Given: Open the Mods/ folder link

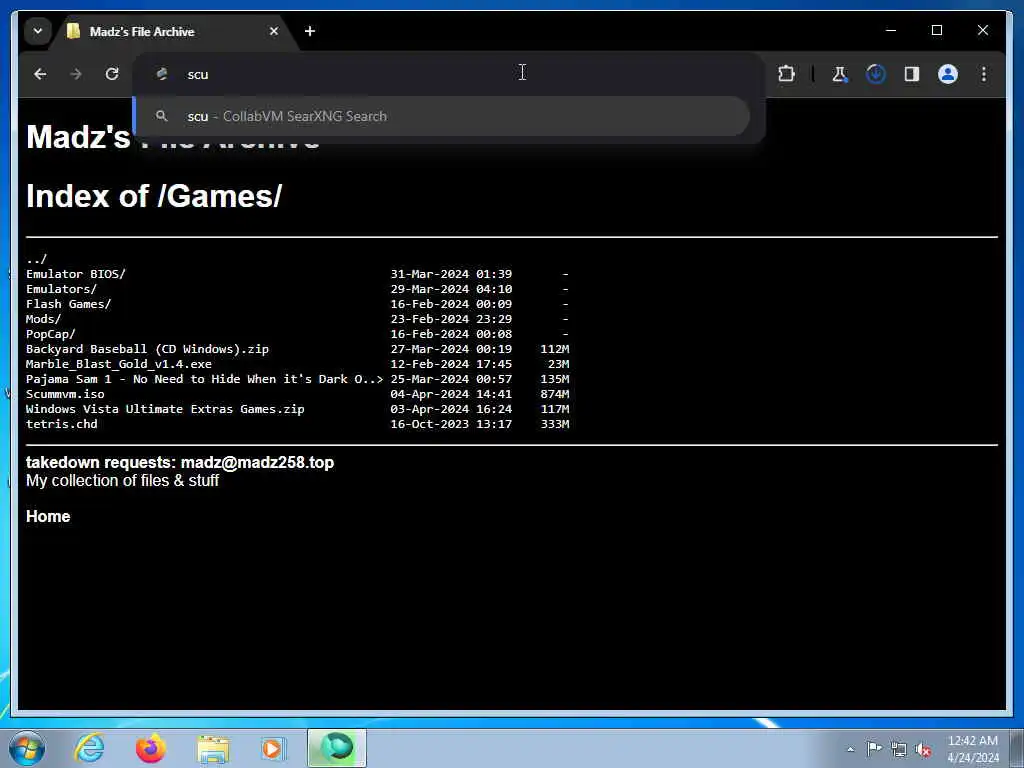Looking at the screenshot, I should (43, 319).
